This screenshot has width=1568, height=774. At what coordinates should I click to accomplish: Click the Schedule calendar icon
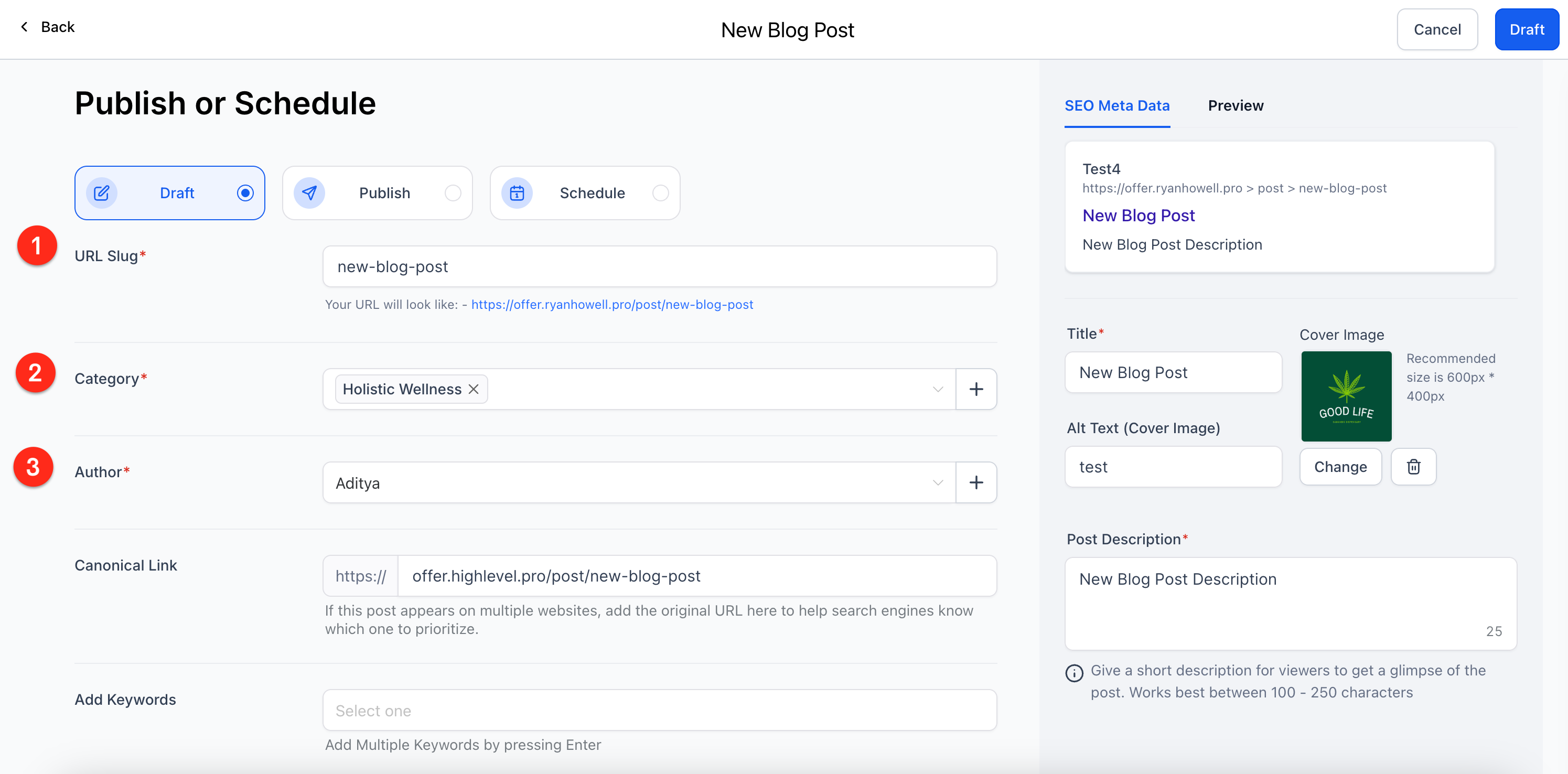coord(517,193)
